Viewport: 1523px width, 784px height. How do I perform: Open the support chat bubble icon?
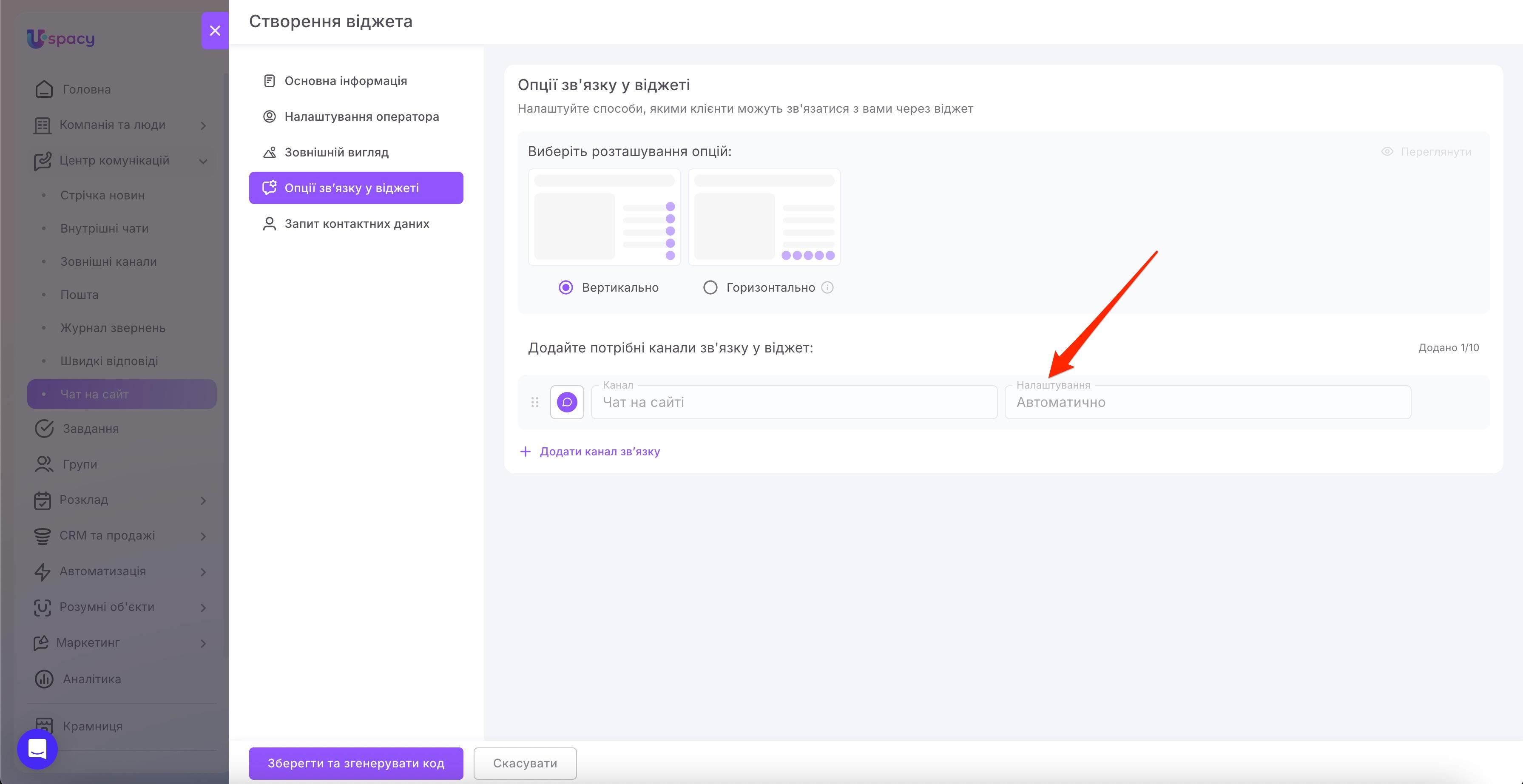[37, 749]
